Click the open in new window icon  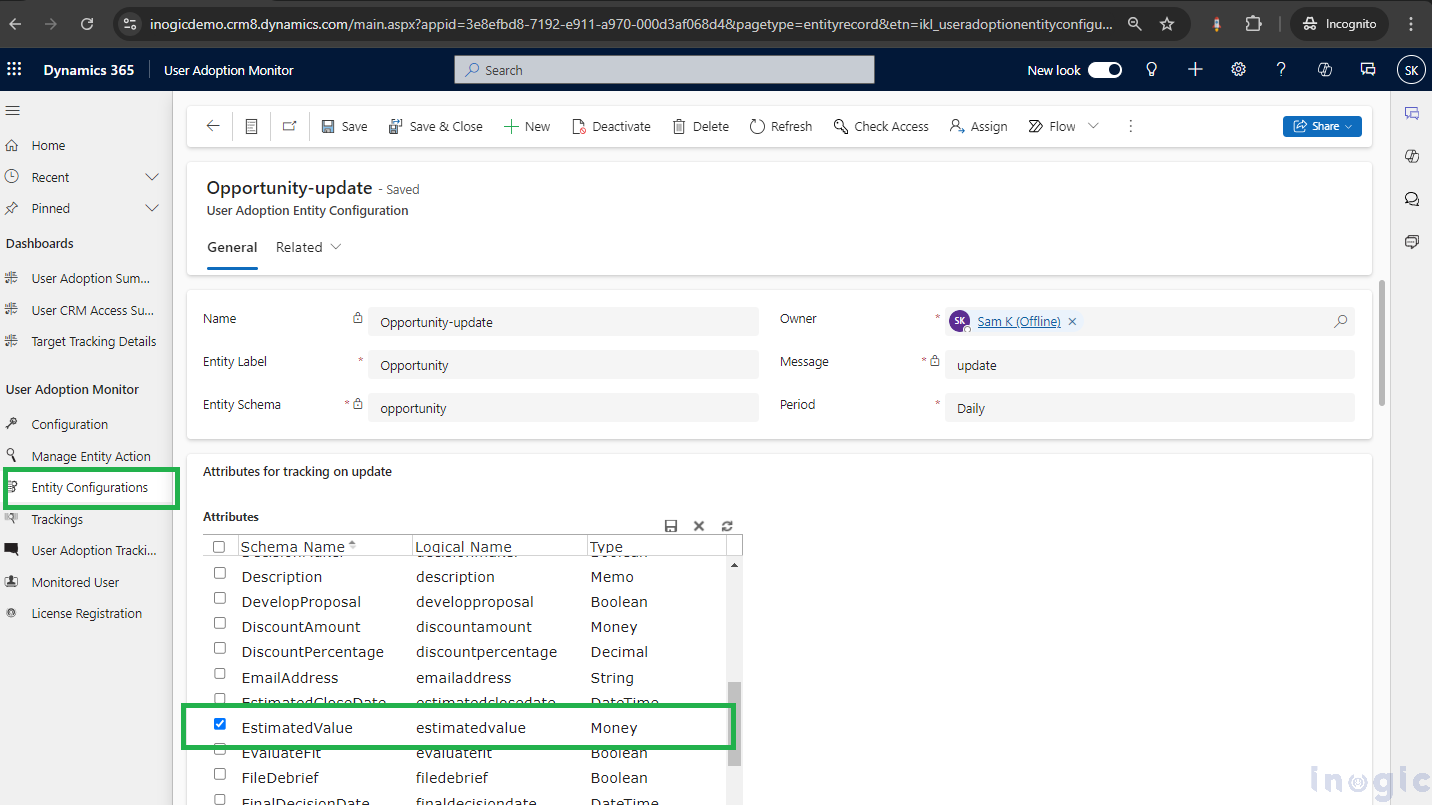[x=289, y=126]
